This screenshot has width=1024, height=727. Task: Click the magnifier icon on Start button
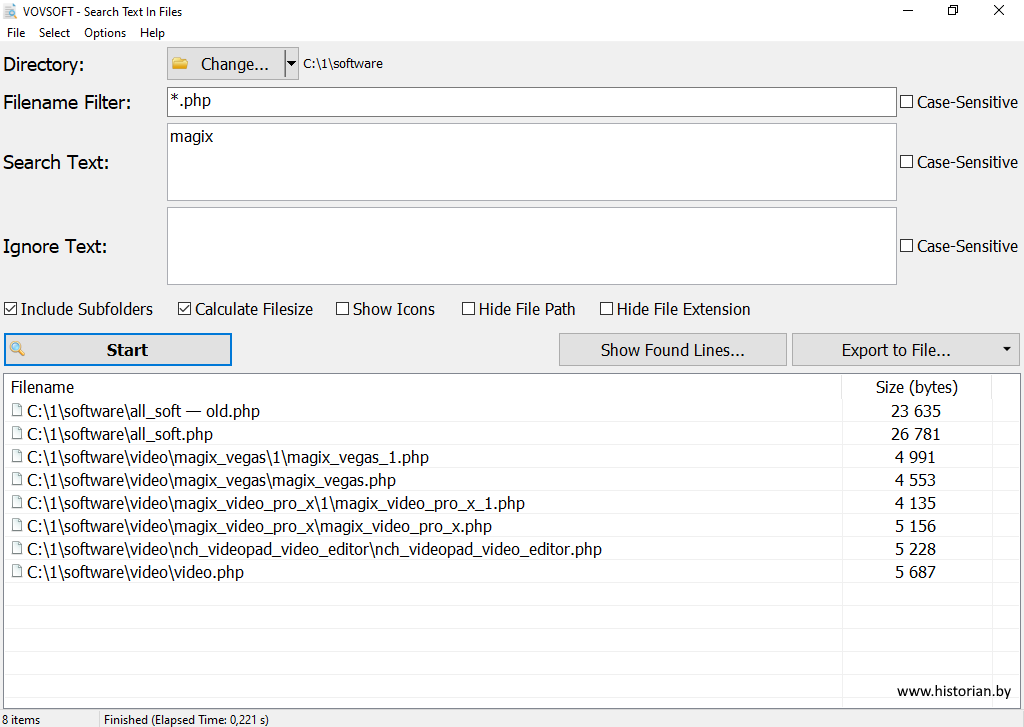pos(17,350)
